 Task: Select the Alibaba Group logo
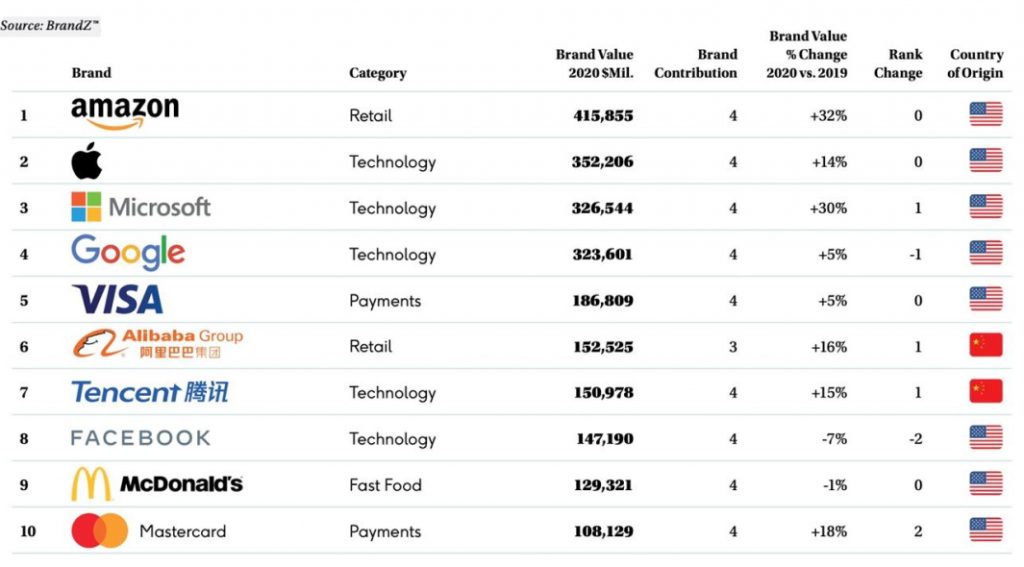tap(157, 345)
